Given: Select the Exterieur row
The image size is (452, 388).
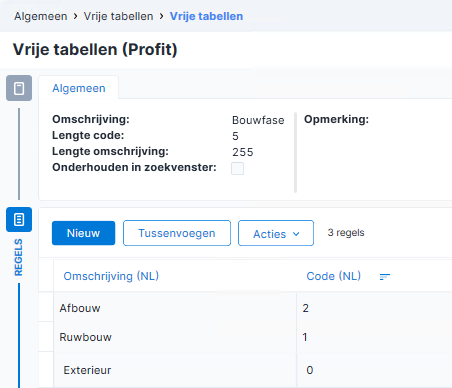Looking at the screenshot, I should click(245, 370).
